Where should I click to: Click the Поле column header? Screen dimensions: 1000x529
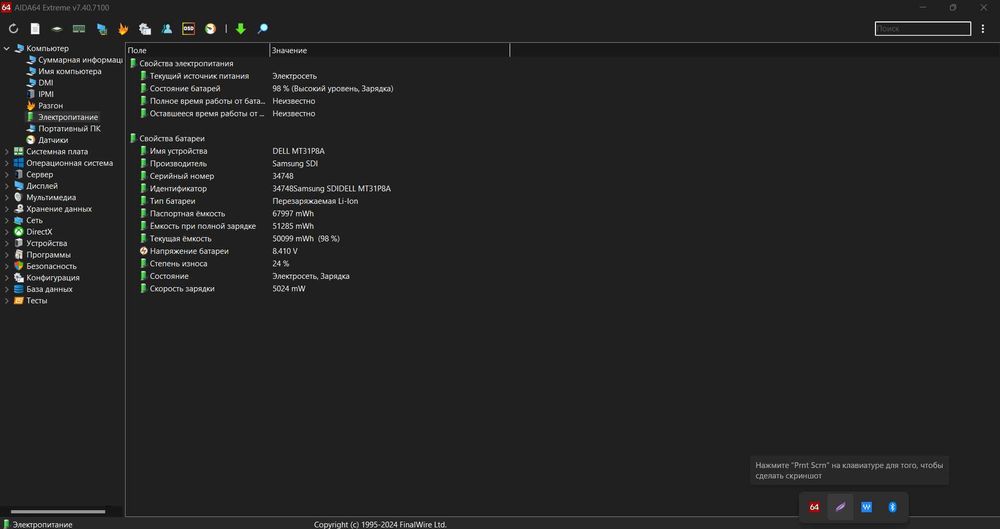coord(198,50)
